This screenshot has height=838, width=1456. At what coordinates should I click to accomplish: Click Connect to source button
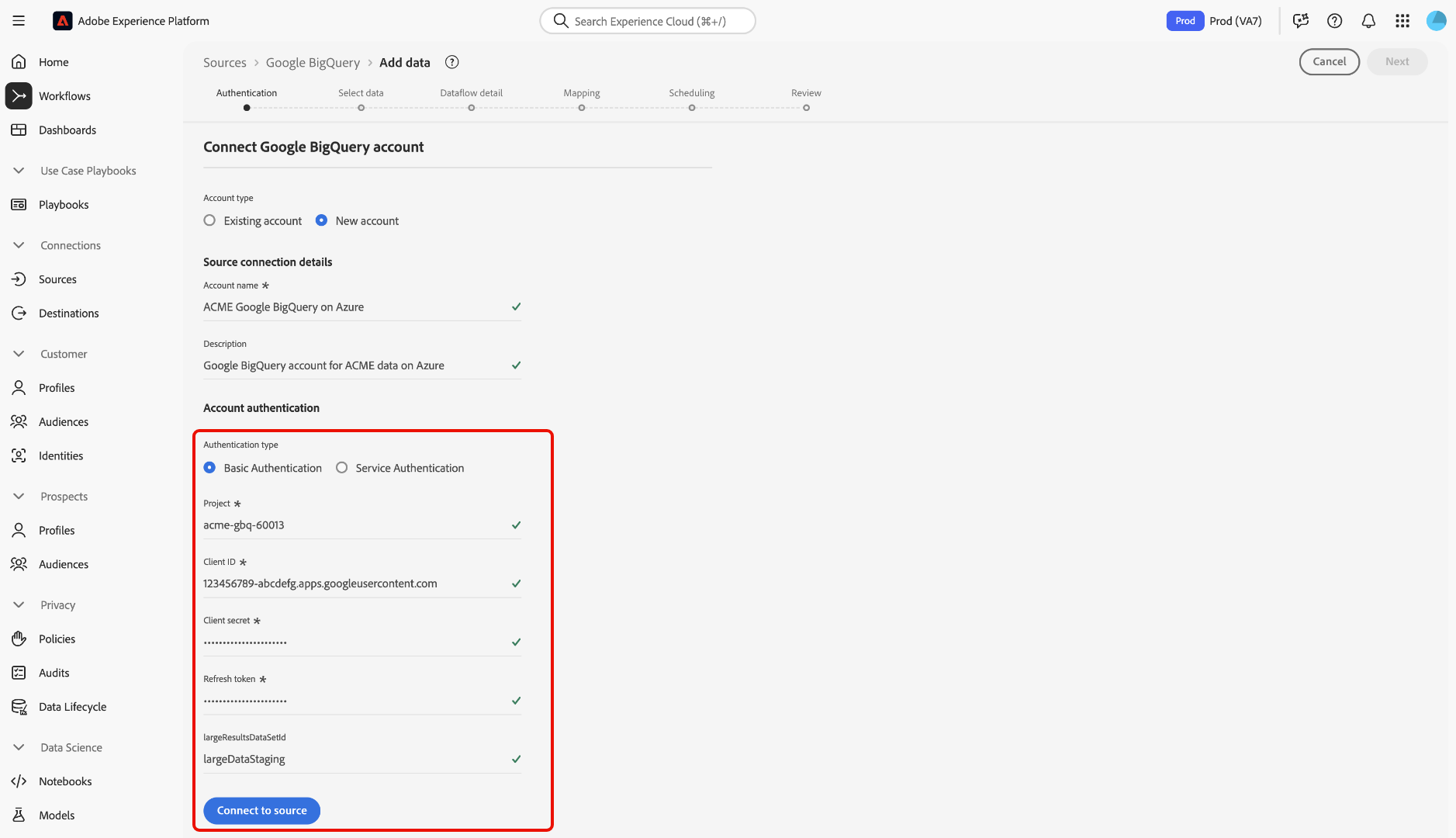click(261, 811)
